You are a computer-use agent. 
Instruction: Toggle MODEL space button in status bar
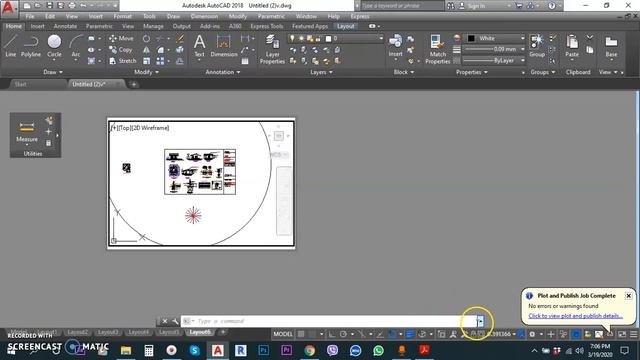[283, 334]
